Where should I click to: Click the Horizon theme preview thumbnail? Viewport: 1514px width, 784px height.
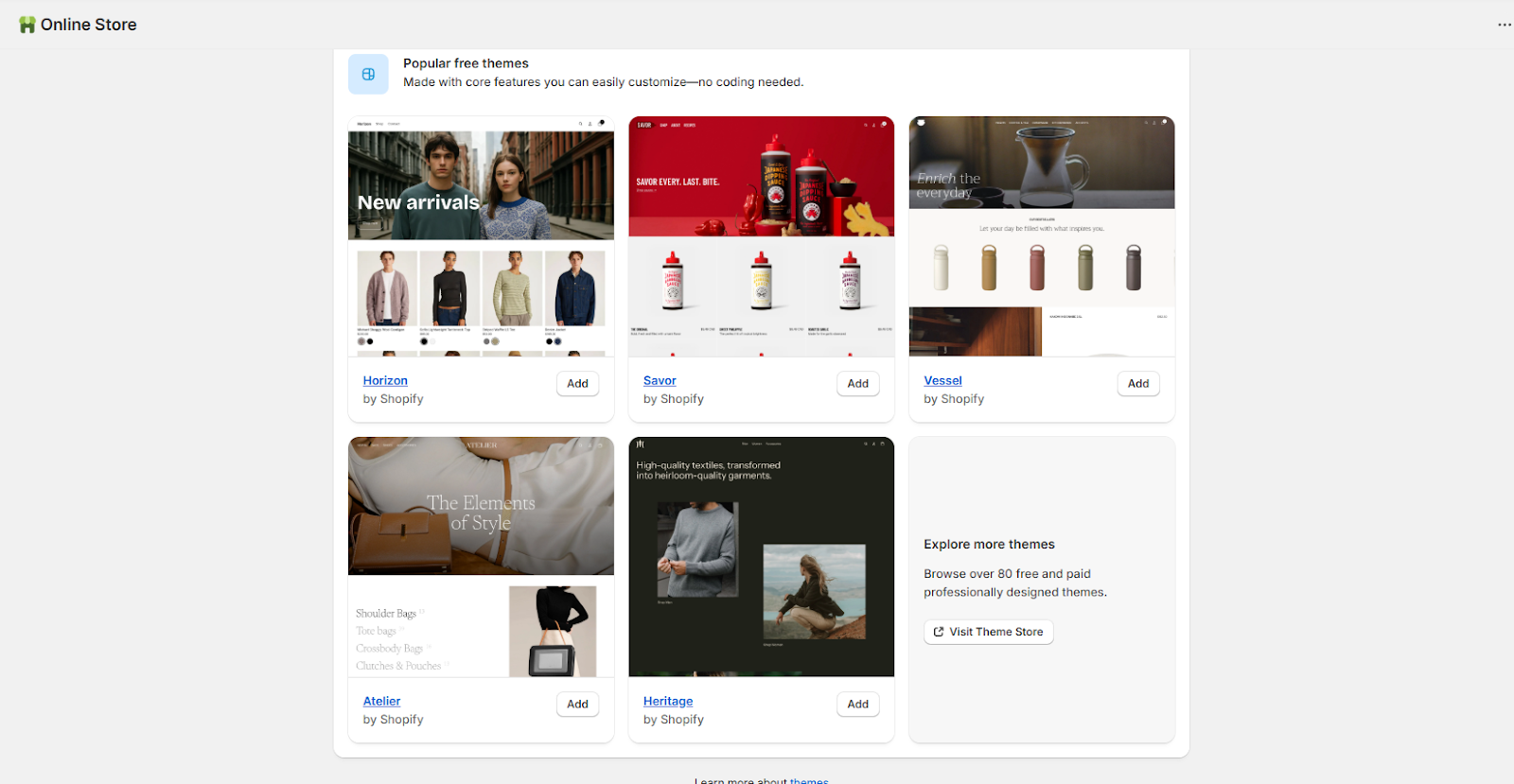pos(481,236)
